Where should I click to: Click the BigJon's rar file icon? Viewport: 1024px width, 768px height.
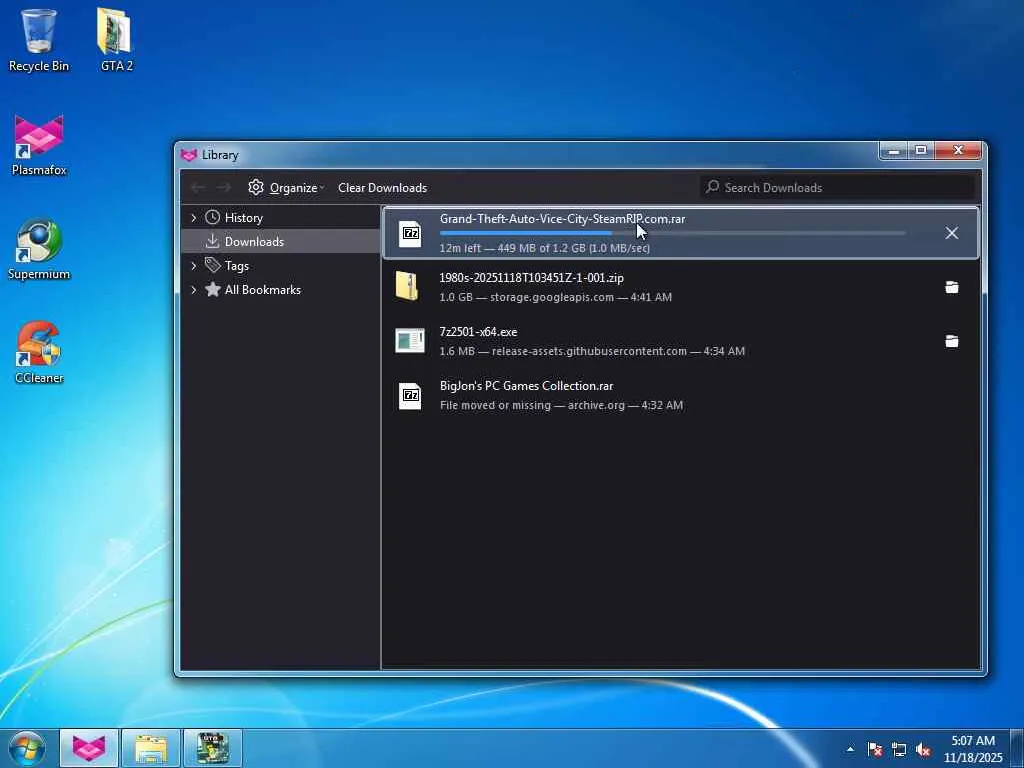(410, 395)
